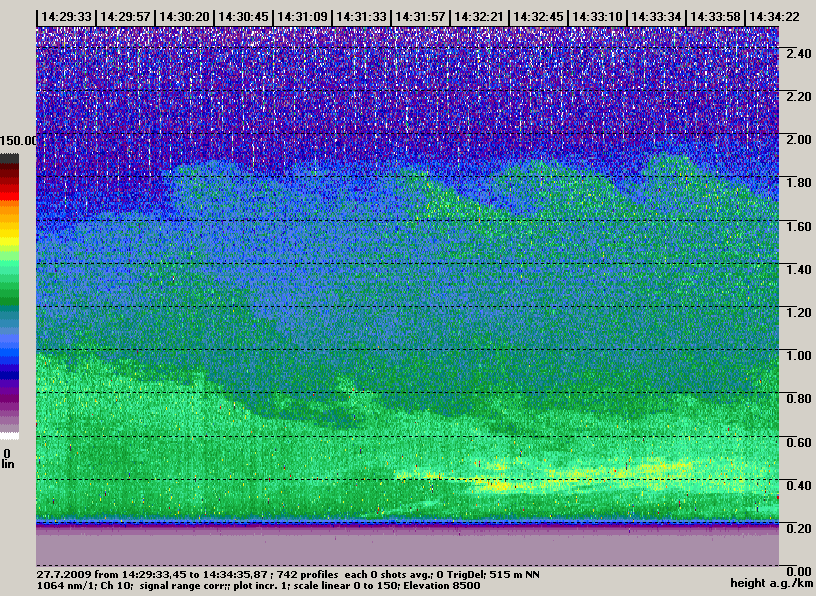816x597 pixels.
Task: Click the 0.20 height axis label
Action: coord(798,529)
